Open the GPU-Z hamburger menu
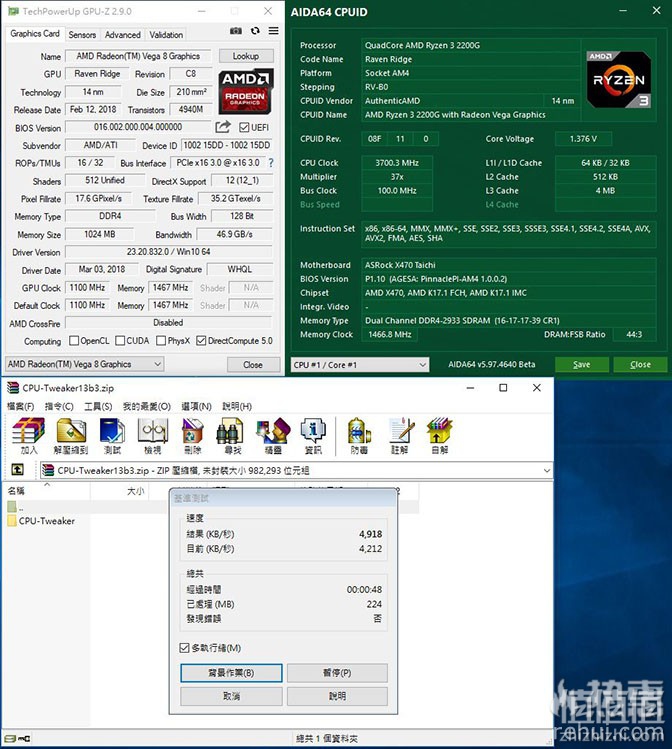Image resolution: width=672 pixels, height=749 pixels. coord(273,31)
